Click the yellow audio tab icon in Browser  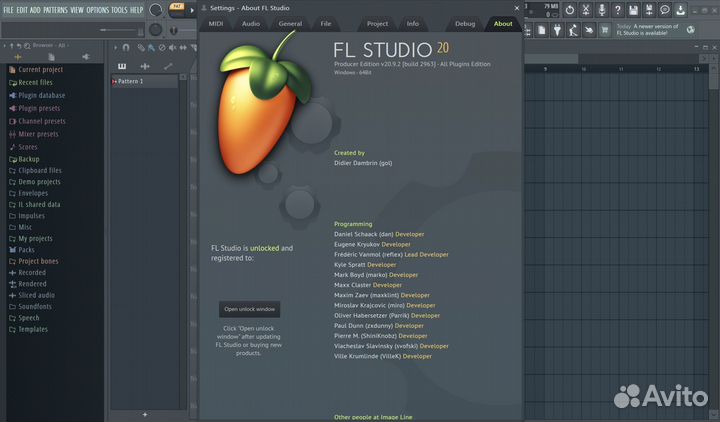18,57
